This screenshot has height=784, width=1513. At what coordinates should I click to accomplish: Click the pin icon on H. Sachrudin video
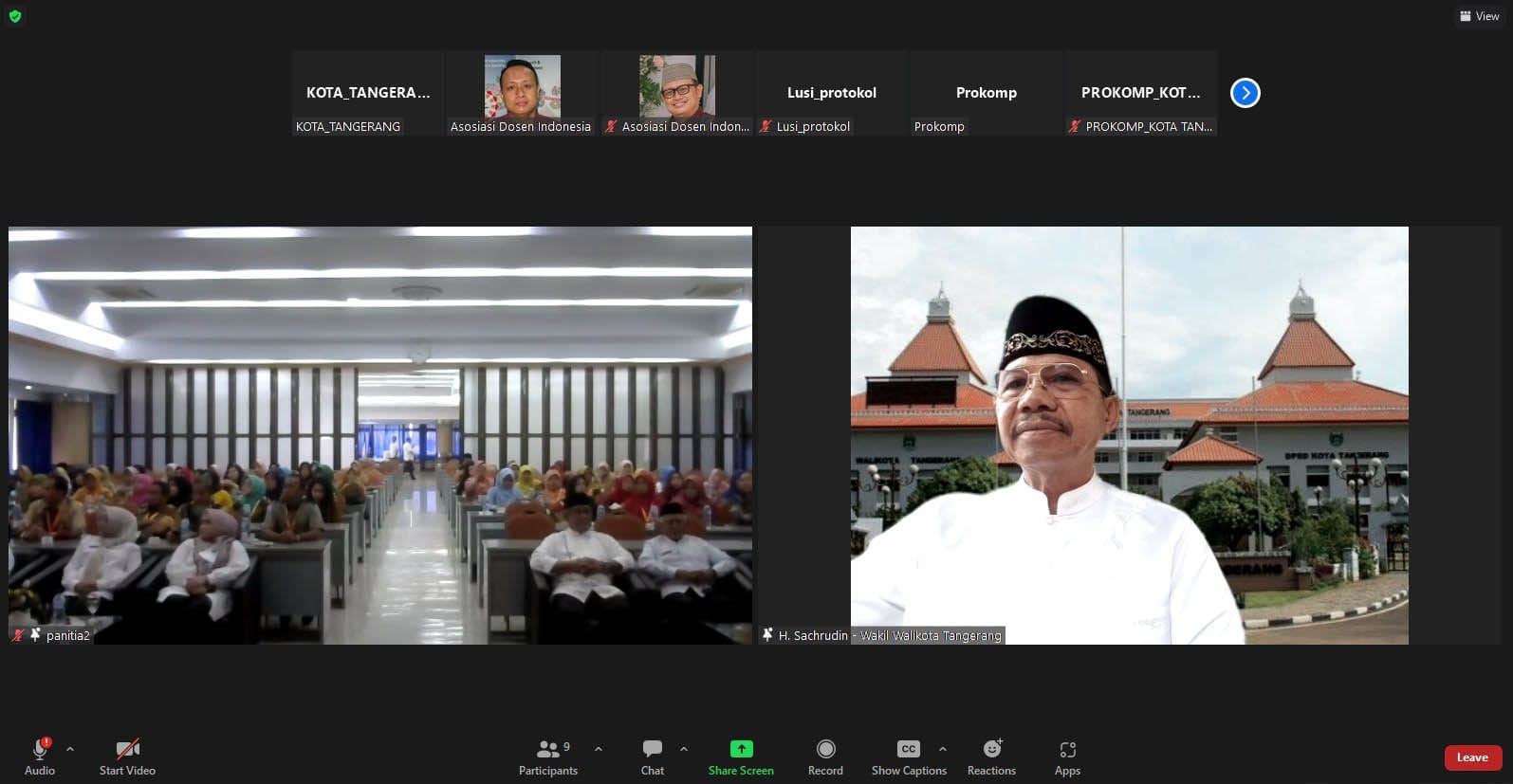point(767,635)
